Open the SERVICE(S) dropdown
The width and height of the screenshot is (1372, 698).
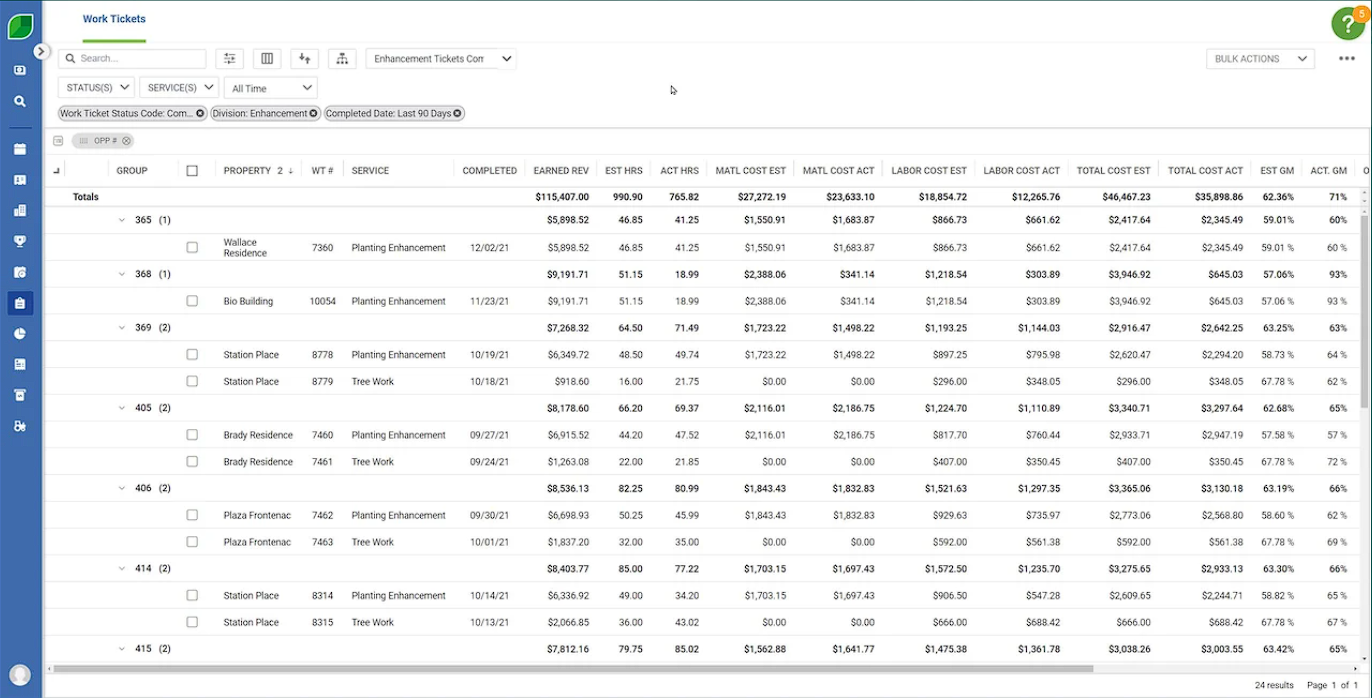(179, 88)
